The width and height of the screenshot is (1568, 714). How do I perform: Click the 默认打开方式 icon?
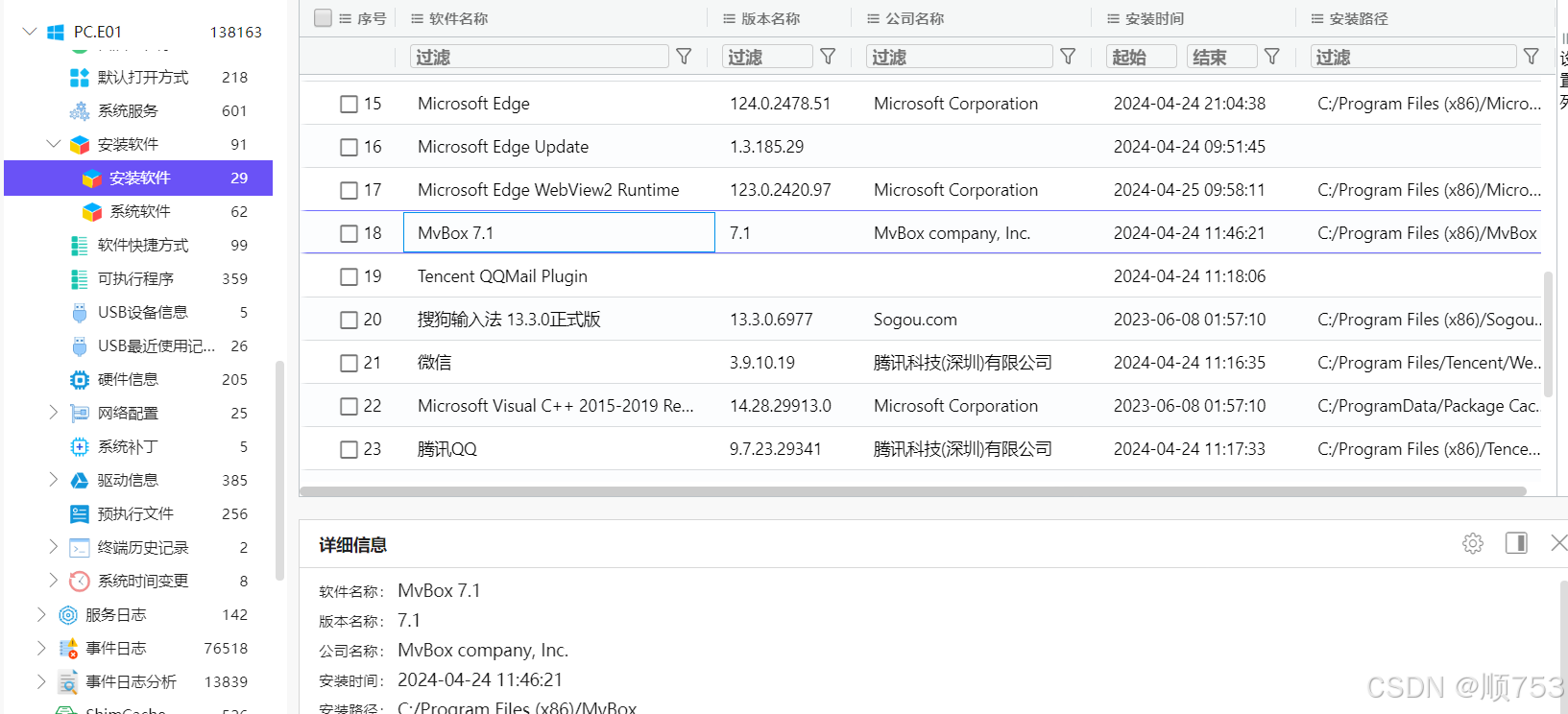[x=80, y=78]
